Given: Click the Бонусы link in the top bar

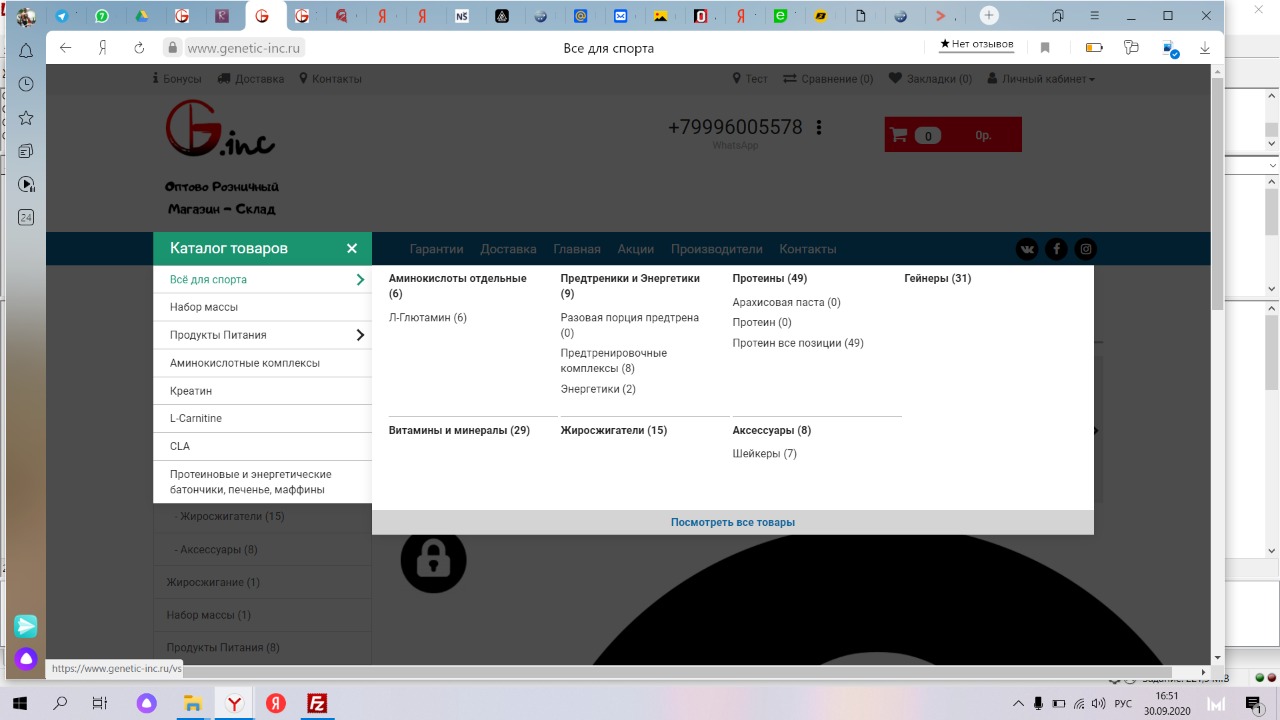Looking at the screenshot, I should pyautogui.click(x=177, y=79).
